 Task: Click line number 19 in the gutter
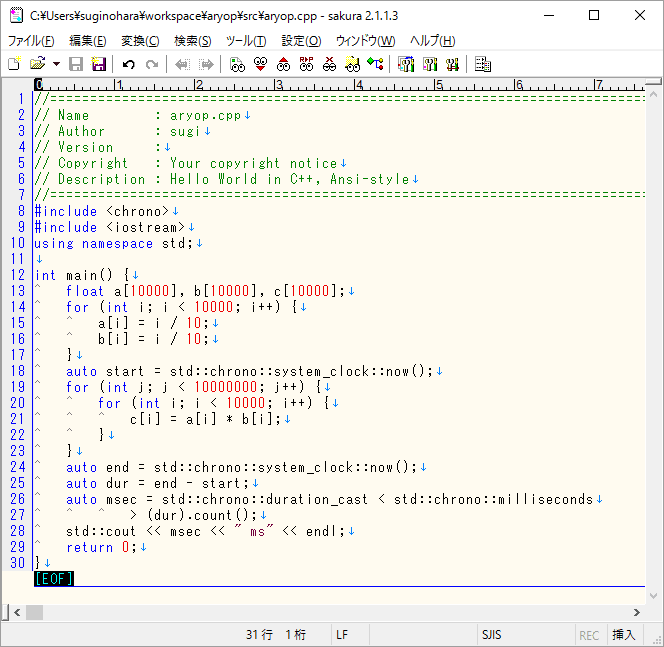click(18, 387)
